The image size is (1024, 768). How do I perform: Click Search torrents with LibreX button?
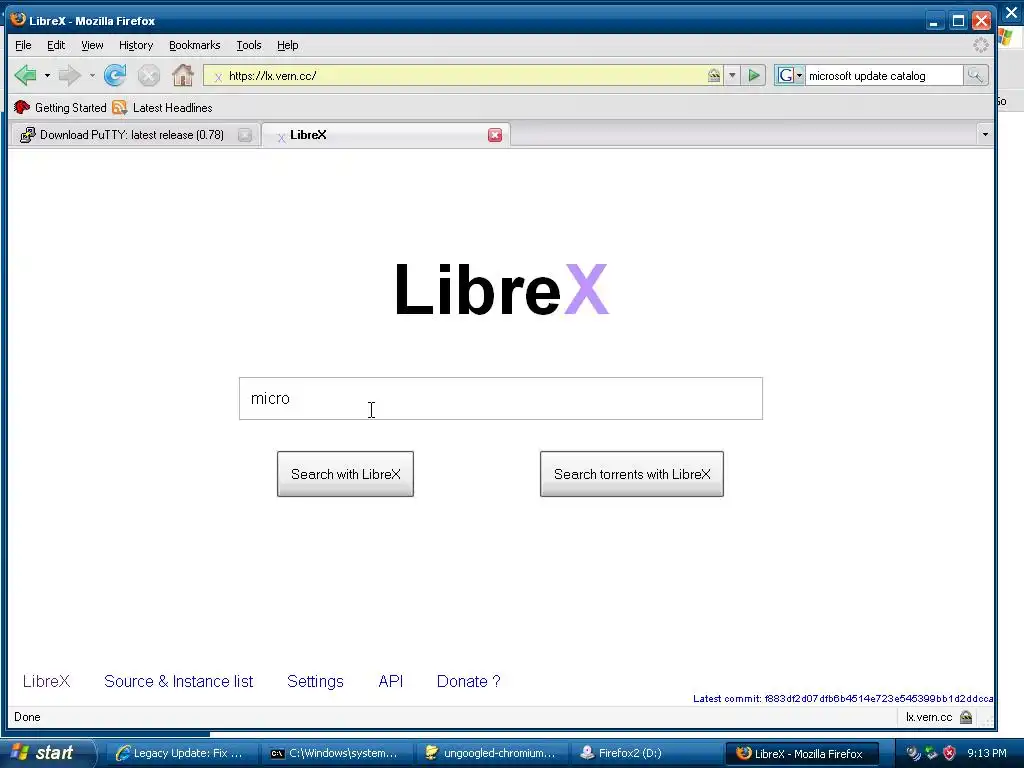[632, 474]
